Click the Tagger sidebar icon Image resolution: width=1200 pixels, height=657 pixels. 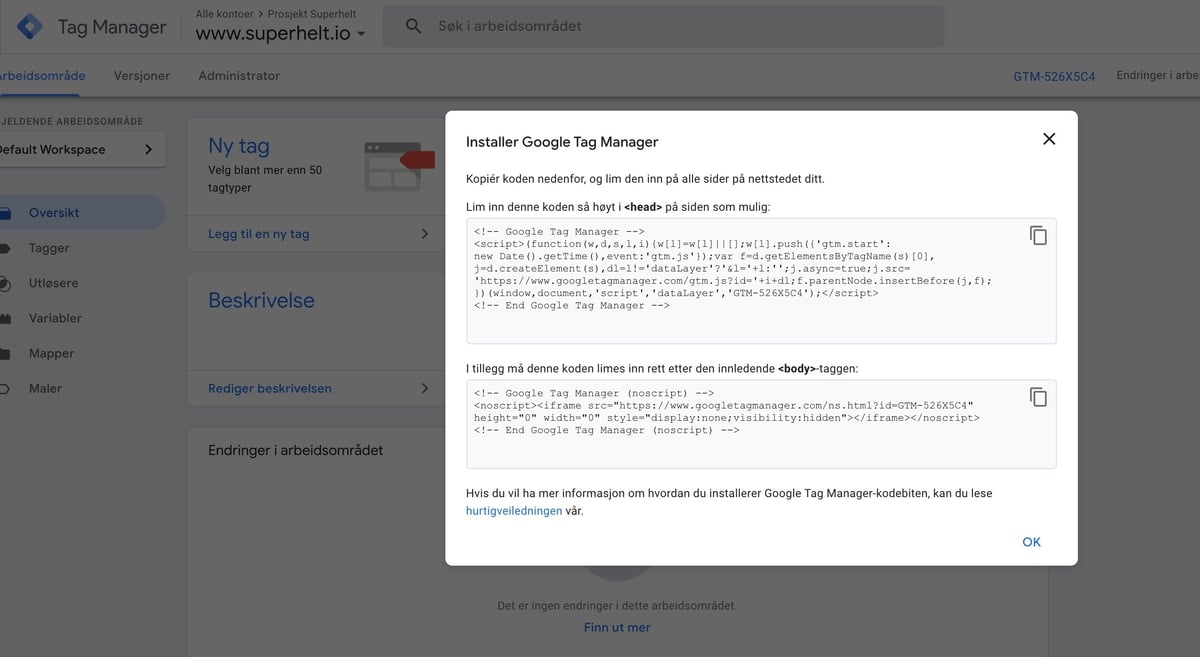(5, 248)
